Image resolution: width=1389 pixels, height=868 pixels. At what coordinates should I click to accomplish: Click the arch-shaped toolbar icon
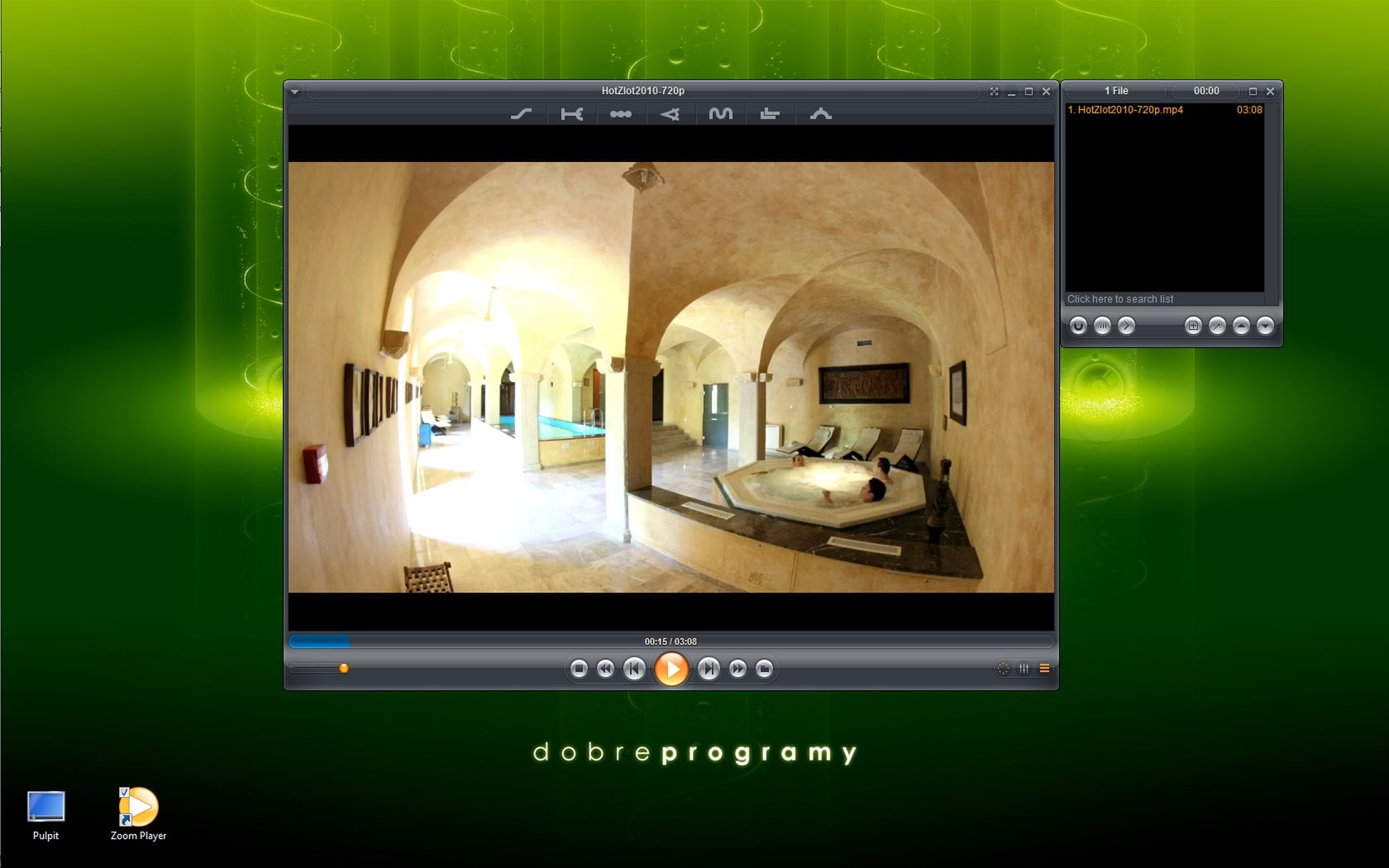tap(820, 114)
